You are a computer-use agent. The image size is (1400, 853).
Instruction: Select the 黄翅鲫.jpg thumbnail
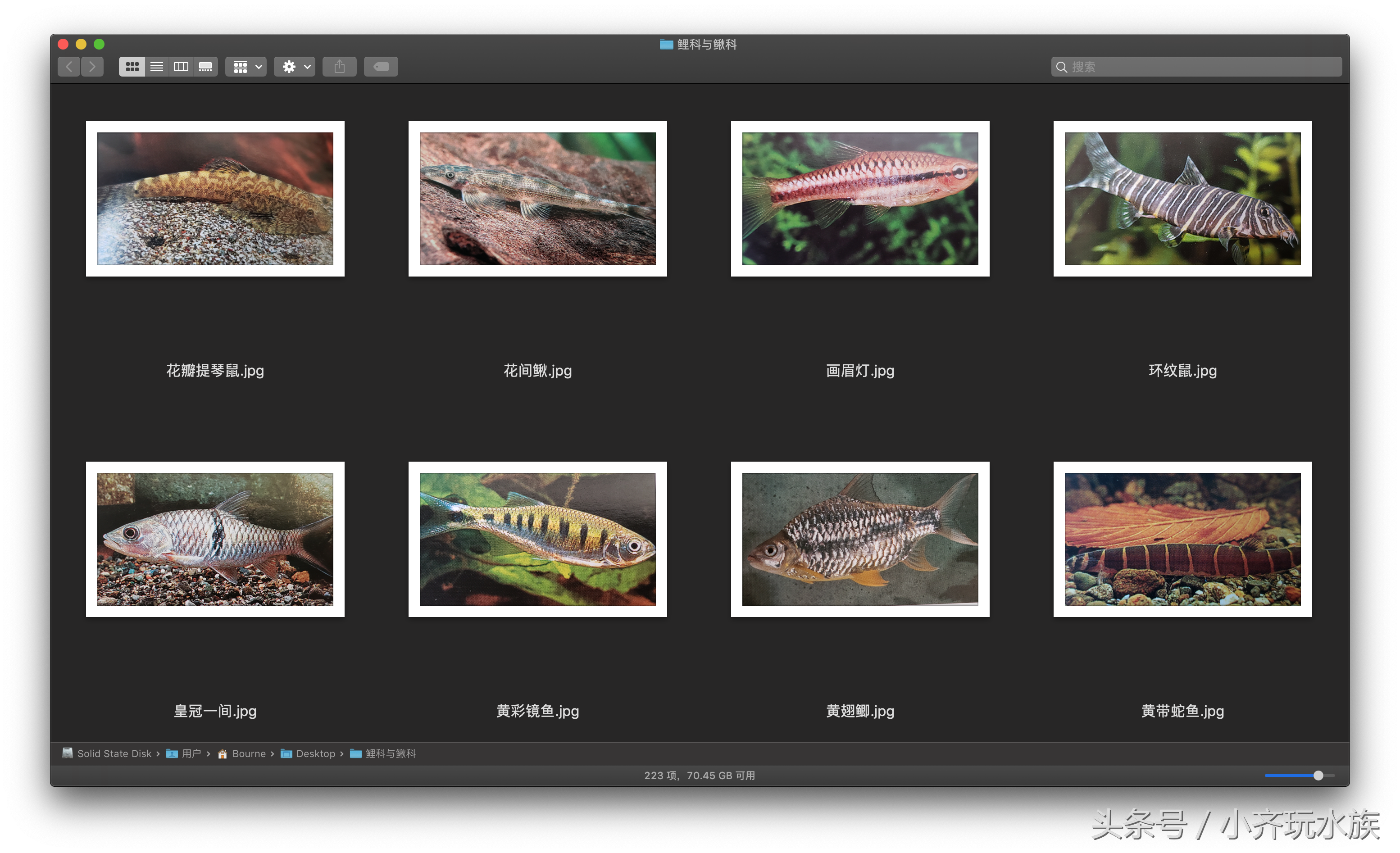click(x=860, y=540)
